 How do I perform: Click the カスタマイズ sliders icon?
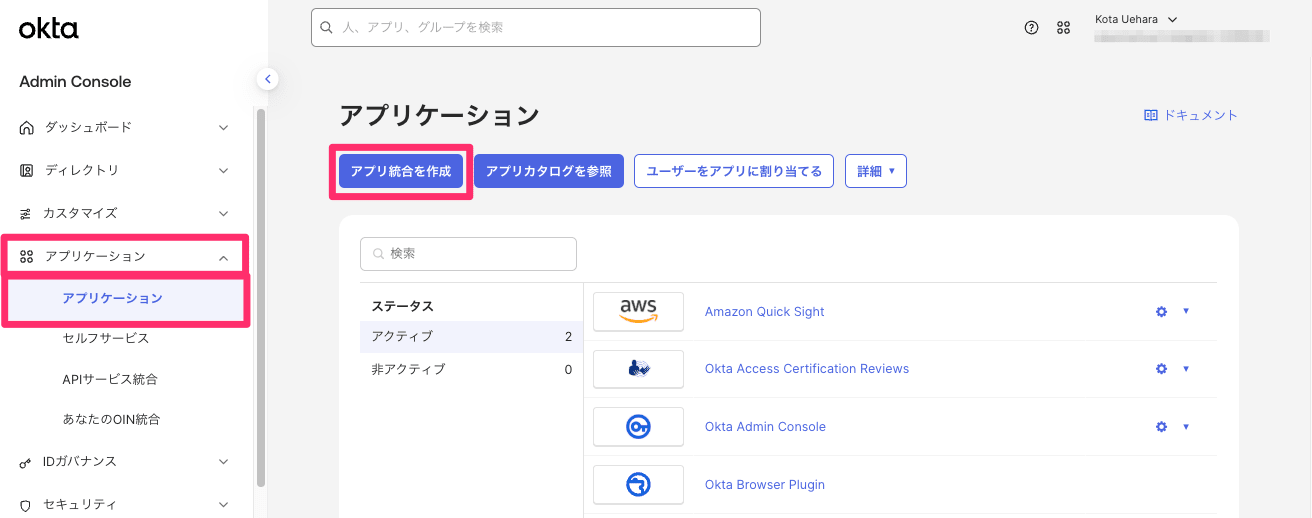click(x=26, y=213)
